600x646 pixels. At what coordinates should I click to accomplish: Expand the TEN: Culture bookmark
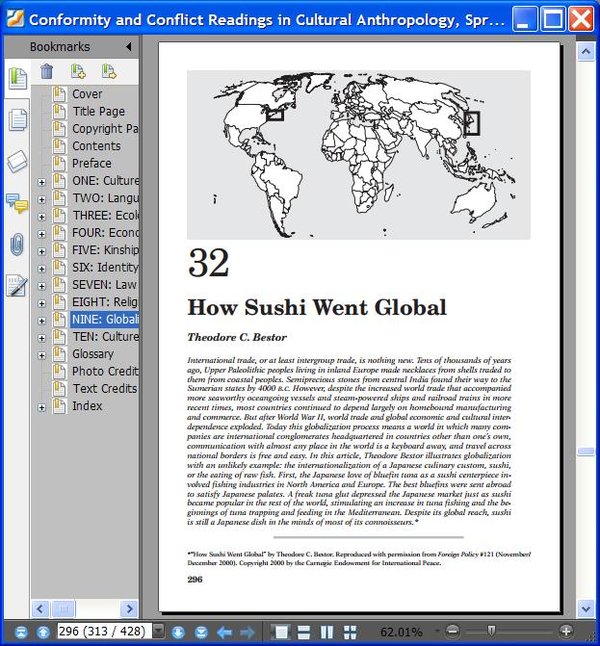(x=42, y=338)
